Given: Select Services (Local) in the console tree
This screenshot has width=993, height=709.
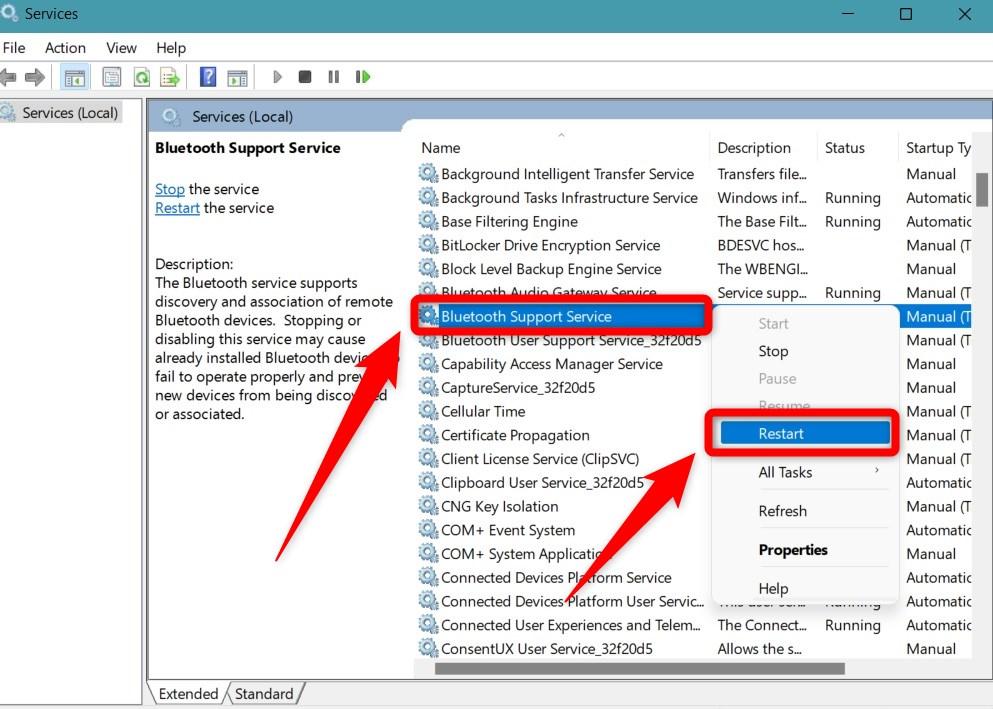Looking at the screenshot, I should (70, 113).
